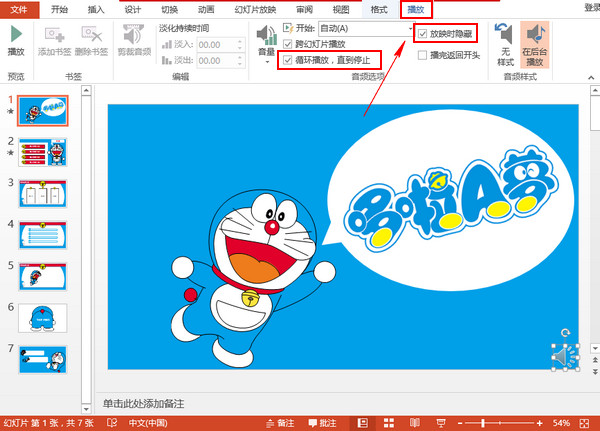Screen dimensions: 600x431
Task: Switch to Normal view in the status bar
Action: pyautogui.click(x=362, y=423)
